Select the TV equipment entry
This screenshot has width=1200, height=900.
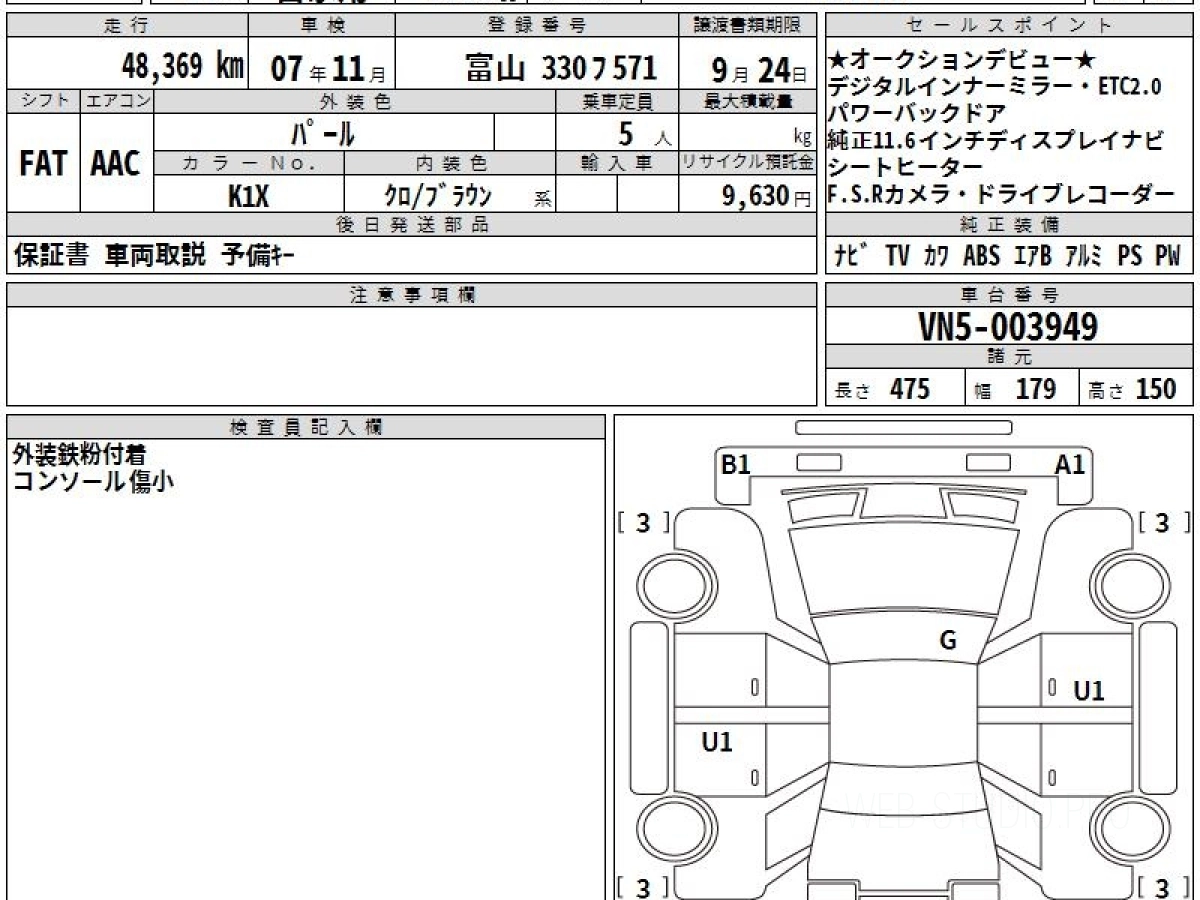897,256
